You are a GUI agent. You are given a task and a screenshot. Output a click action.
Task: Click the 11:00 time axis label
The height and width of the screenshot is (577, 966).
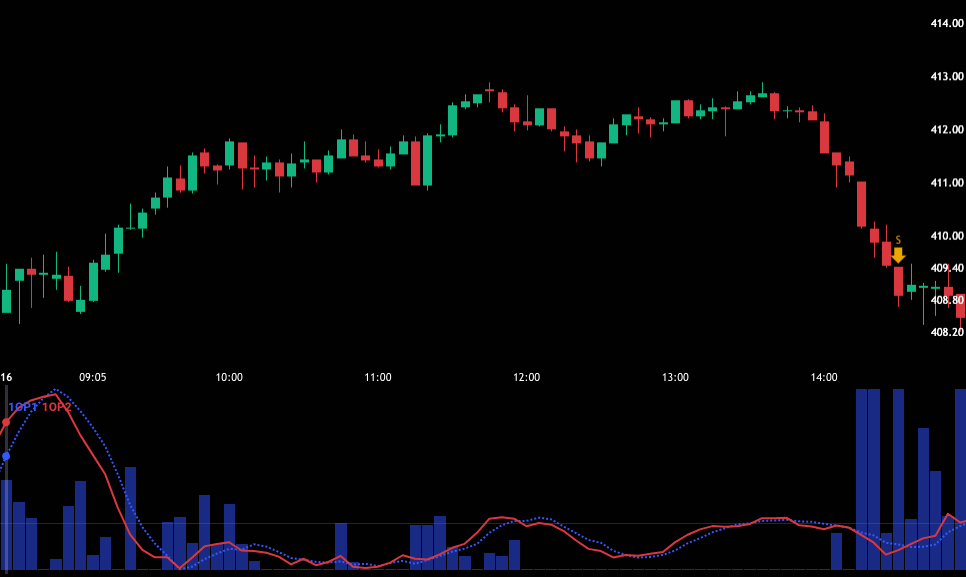coord(378,377)
